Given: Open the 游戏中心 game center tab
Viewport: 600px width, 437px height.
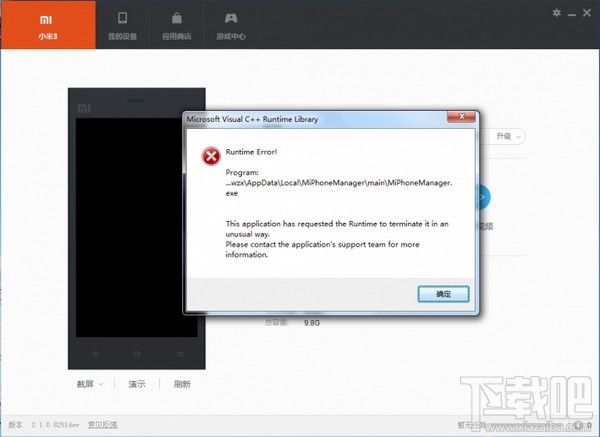Looking at the screenshot, I should coord(231,26).
